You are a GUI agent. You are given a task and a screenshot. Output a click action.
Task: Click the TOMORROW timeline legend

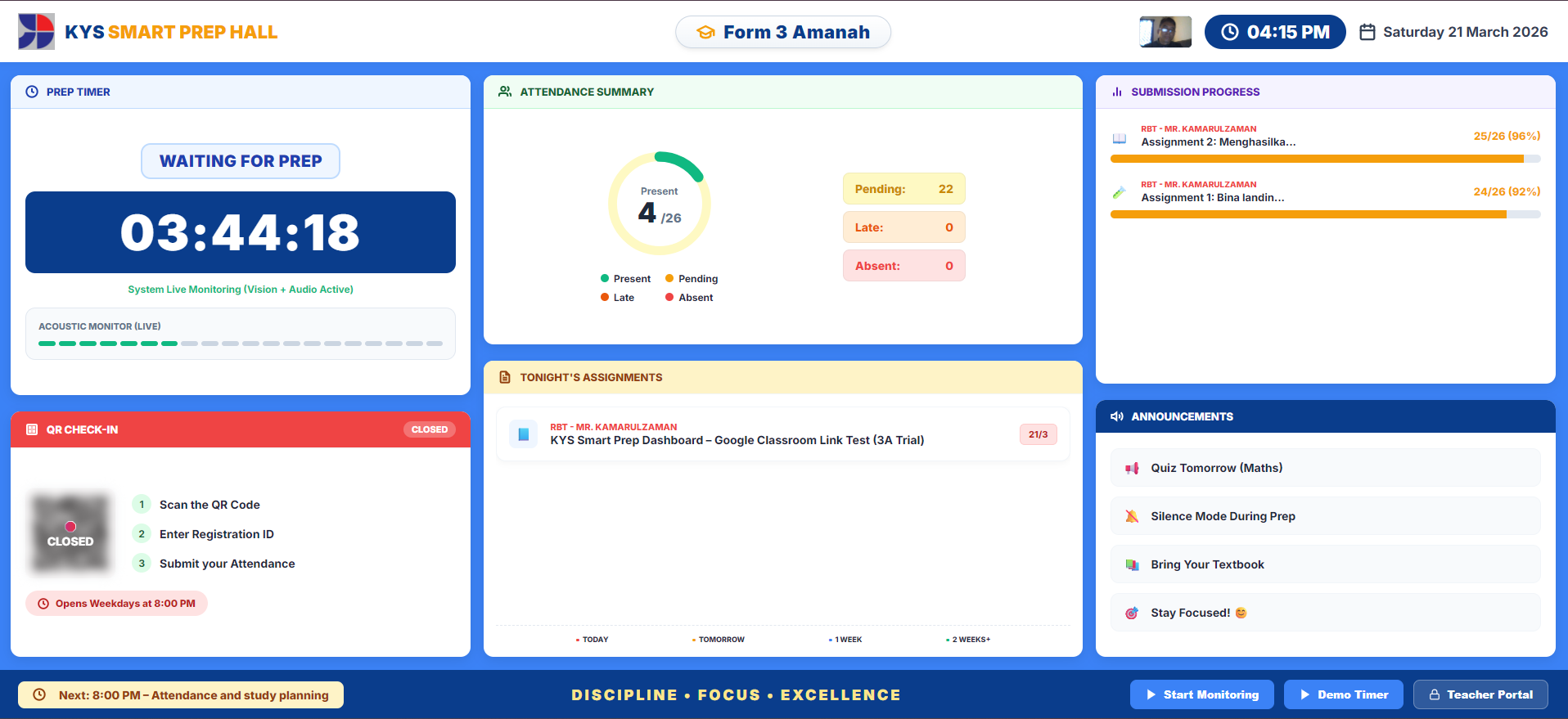(x=719, y=640)
